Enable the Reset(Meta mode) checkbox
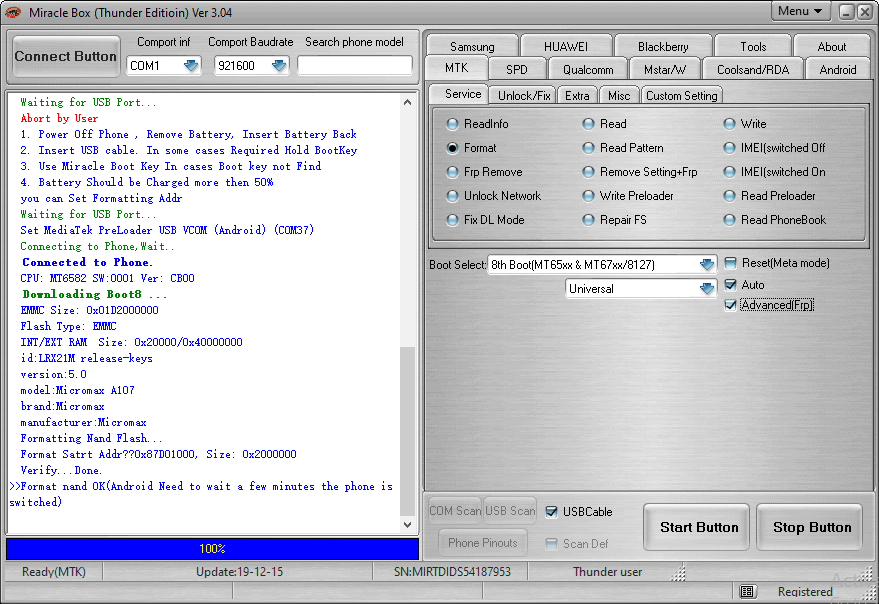This screenshot has height=604, width=879. [x=731, y=263]
